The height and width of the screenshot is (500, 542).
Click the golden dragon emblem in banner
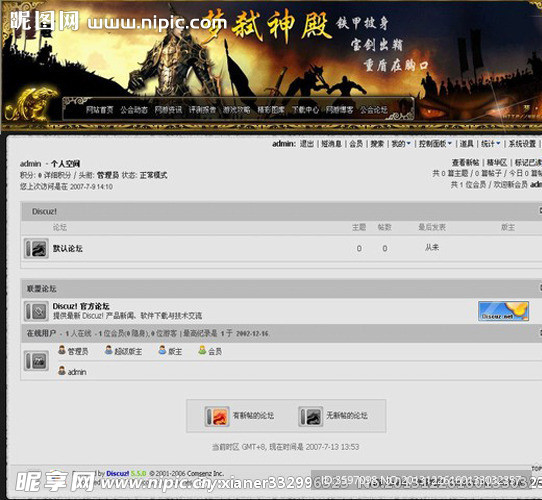(x=32, y=104)
